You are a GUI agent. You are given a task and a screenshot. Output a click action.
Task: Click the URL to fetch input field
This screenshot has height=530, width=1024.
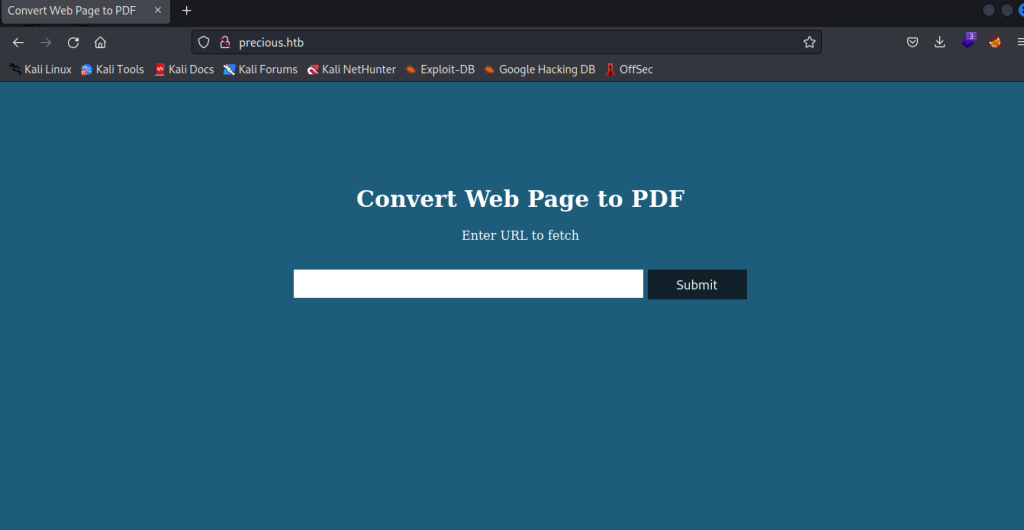[x=468, y=284]
